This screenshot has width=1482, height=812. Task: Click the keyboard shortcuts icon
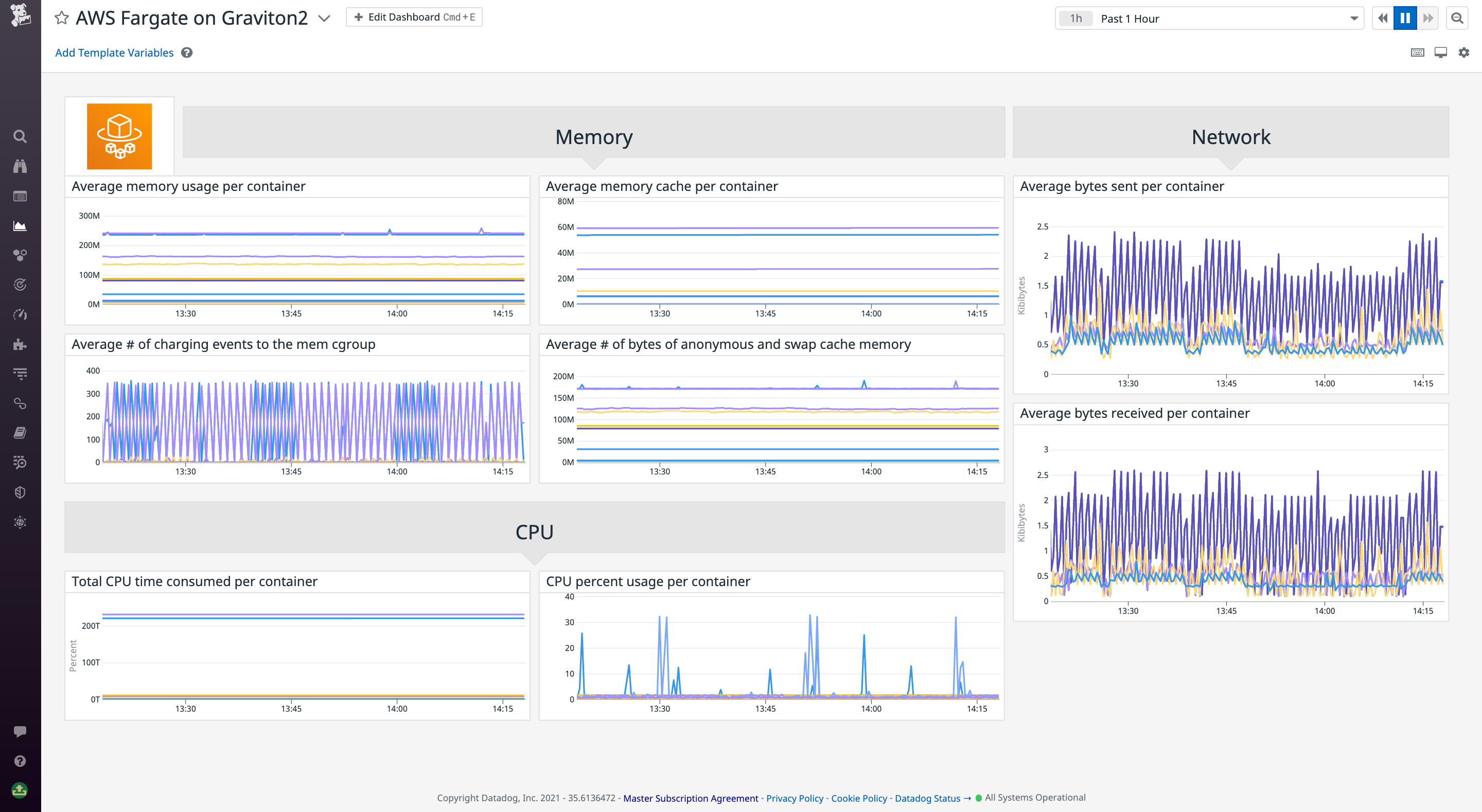coord(1417,52)
